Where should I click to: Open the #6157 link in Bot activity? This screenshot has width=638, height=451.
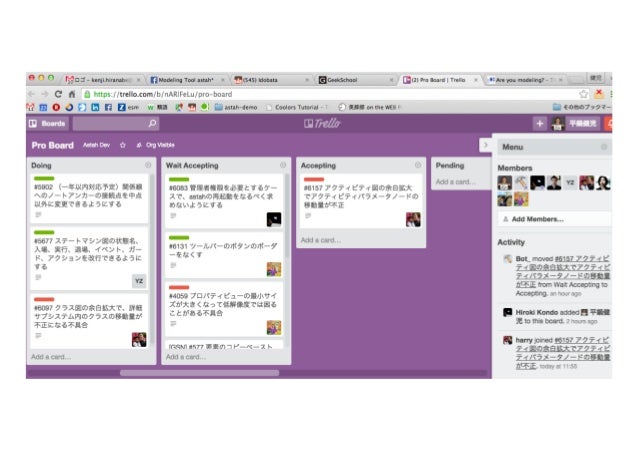click(x=563, y=271)
